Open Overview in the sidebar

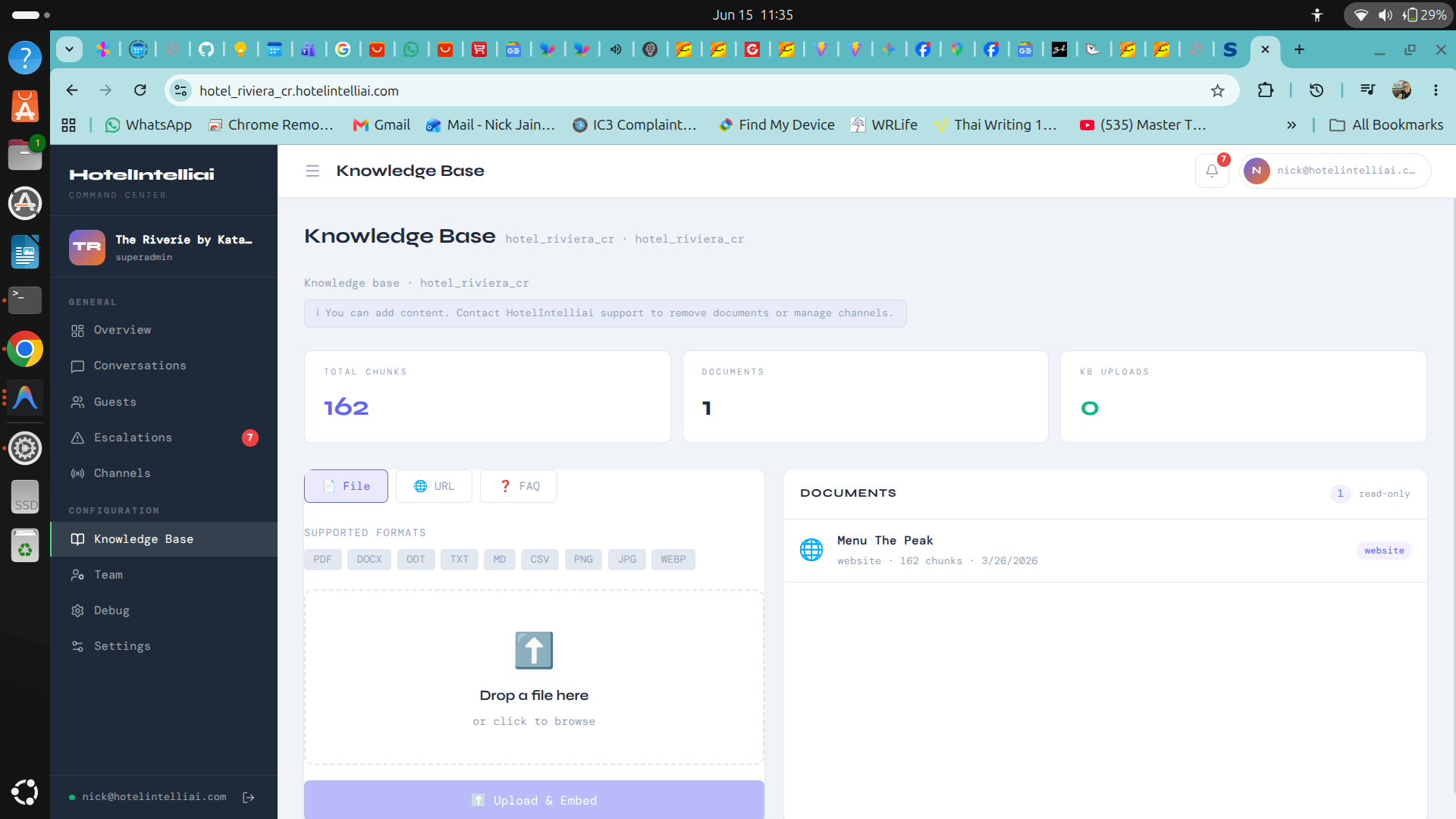[164, 330]
